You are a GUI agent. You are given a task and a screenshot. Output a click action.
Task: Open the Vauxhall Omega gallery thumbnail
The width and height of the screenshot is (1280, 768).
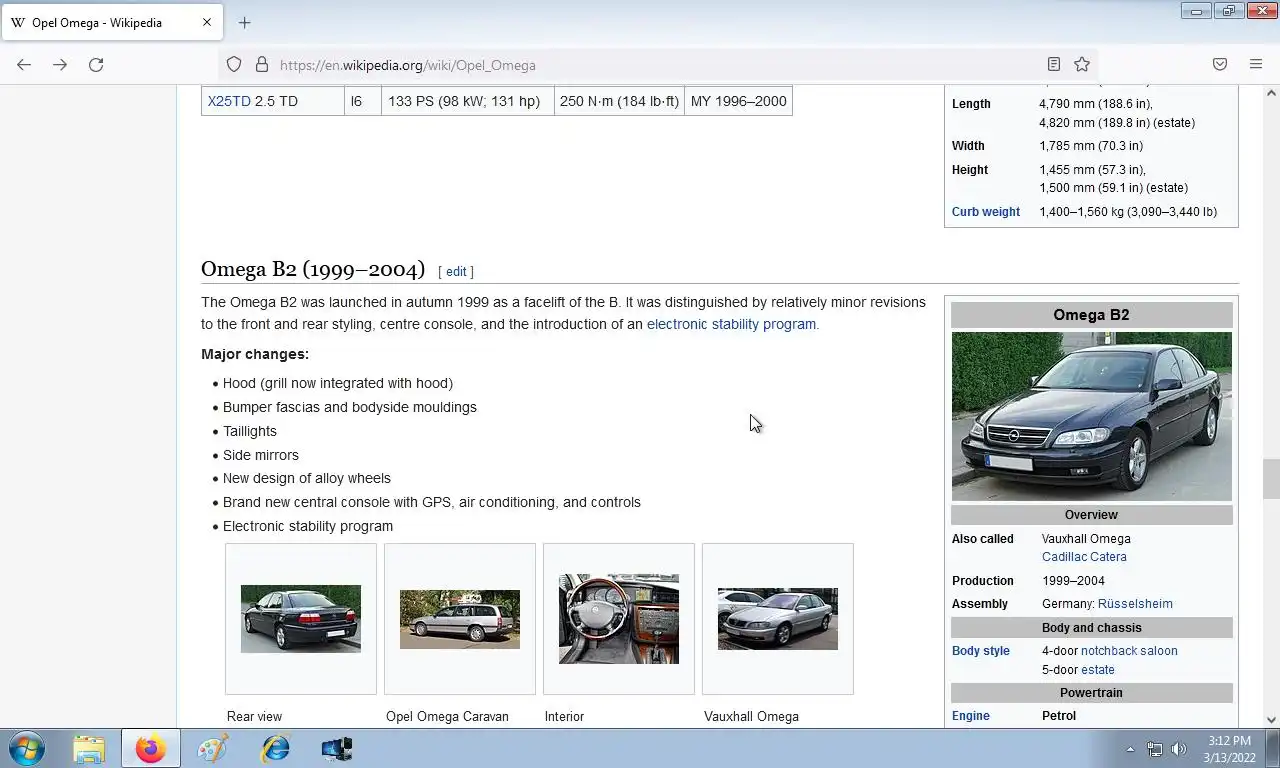click(x=778, y=619)
